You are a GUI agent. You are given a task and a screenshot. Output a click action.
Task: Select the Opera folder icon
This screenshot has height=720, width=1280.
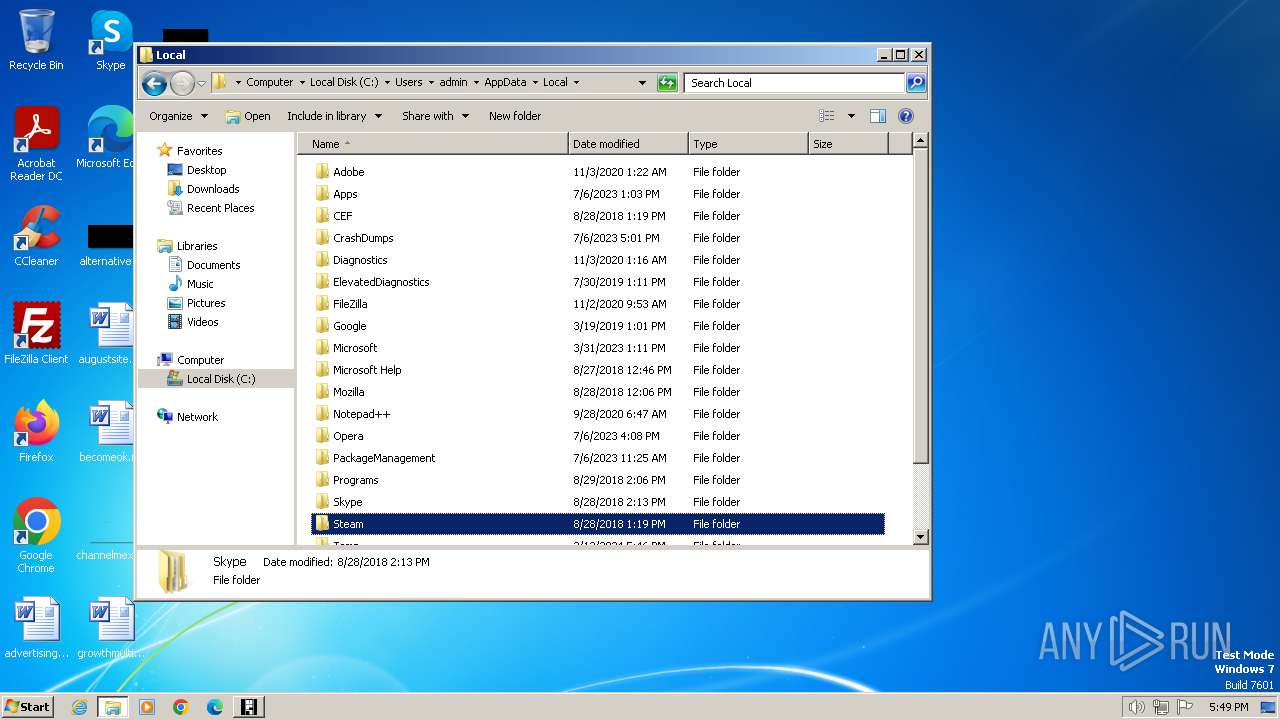[x=322, y=436]
